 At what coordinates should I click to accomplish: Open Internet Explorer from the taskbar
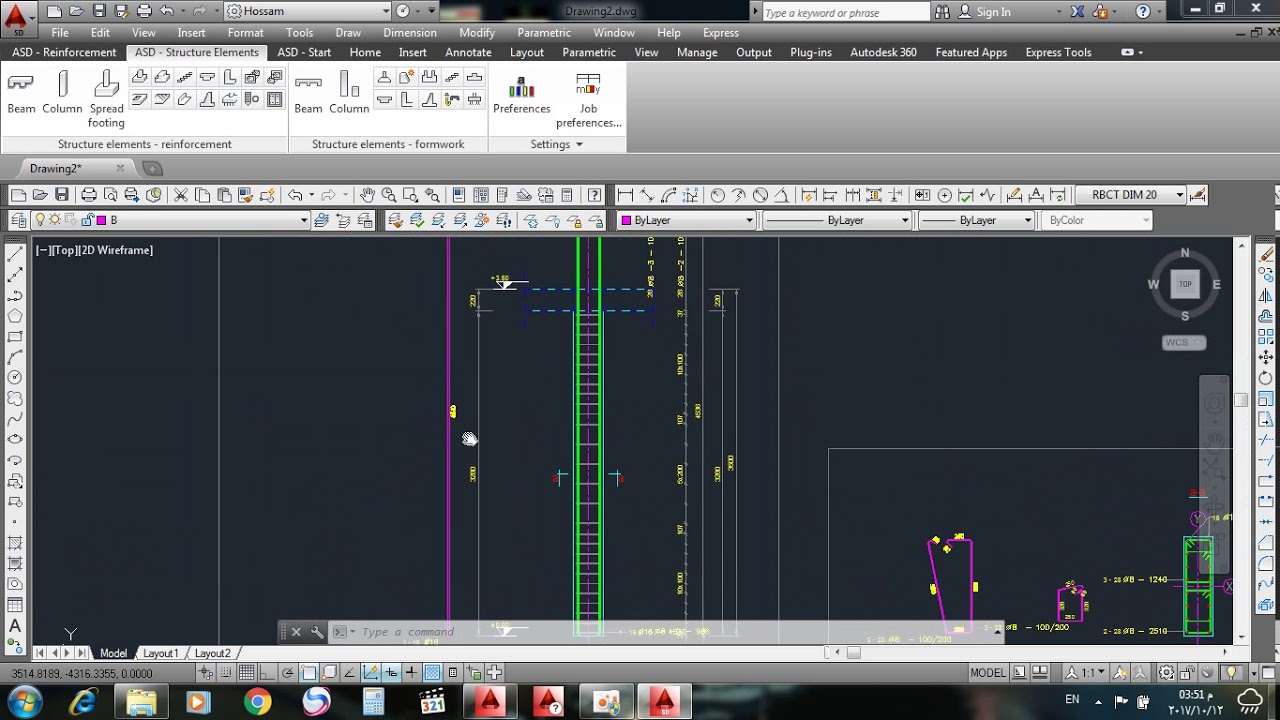(82, 702)
